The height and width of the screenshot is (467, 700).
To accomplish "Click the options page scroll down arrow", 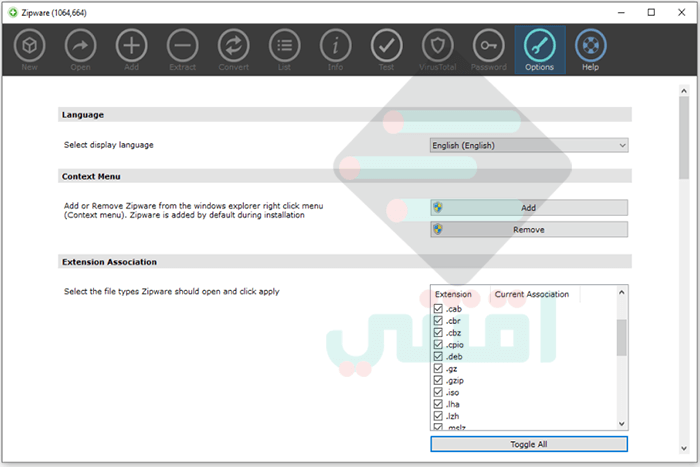I will coord(683,448).
